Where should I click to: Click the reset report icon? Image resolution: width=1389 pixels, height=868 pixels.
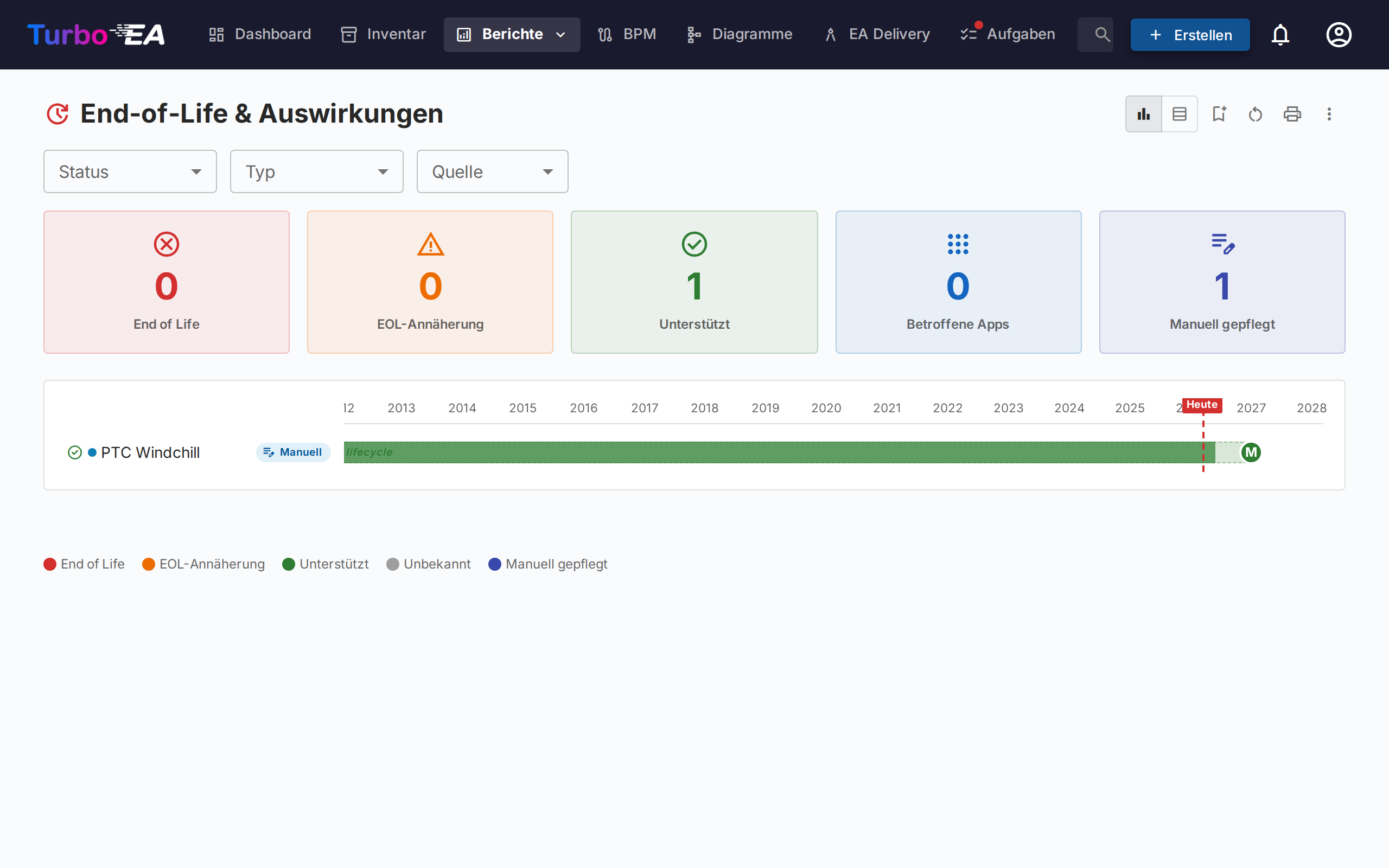1256,114
